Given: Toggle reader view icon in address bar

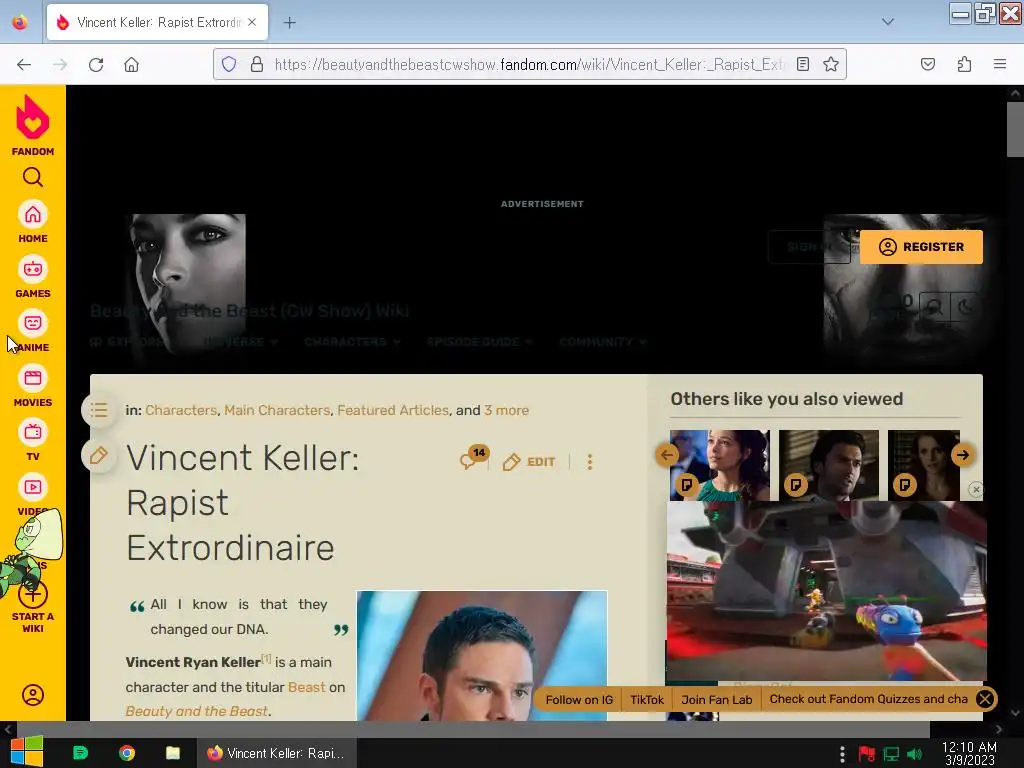Looking at the screenshot, I should pos(803,64).
